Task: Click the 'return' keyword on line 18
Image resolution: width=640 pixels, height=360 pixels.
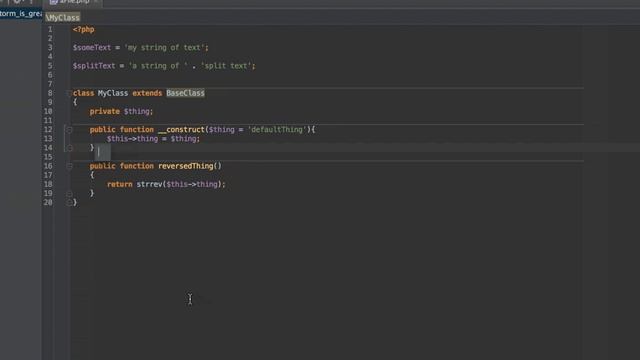Action: pyautogui.click(x=120, y=184)
